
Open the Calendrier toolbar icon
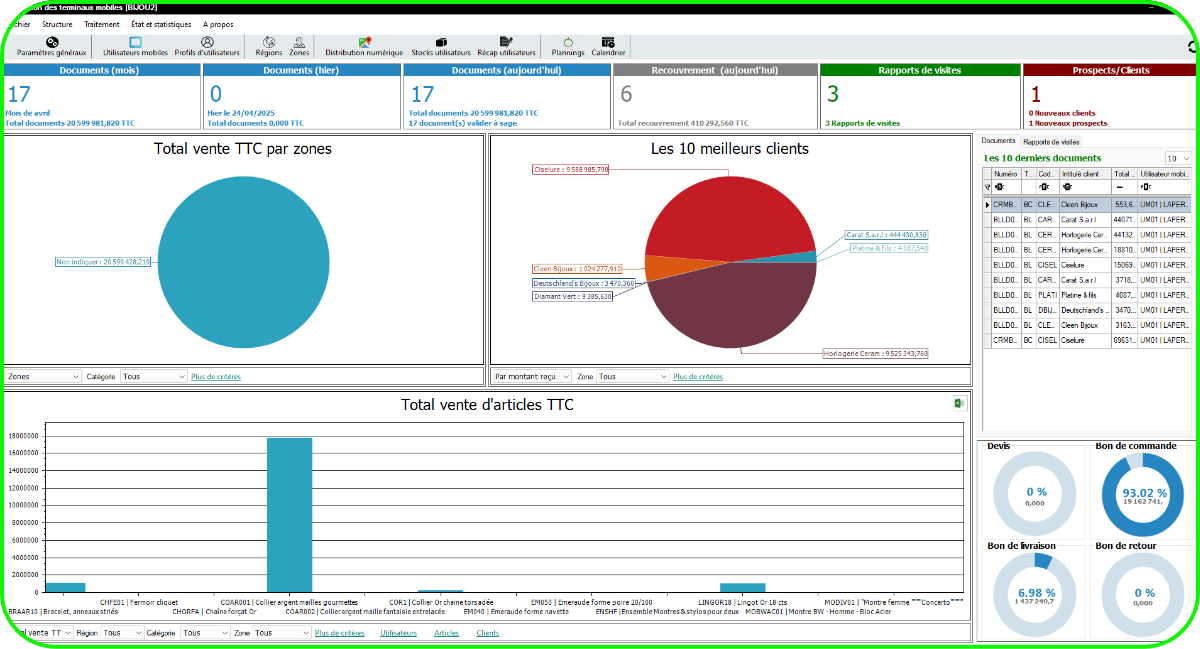pos(608,46)
